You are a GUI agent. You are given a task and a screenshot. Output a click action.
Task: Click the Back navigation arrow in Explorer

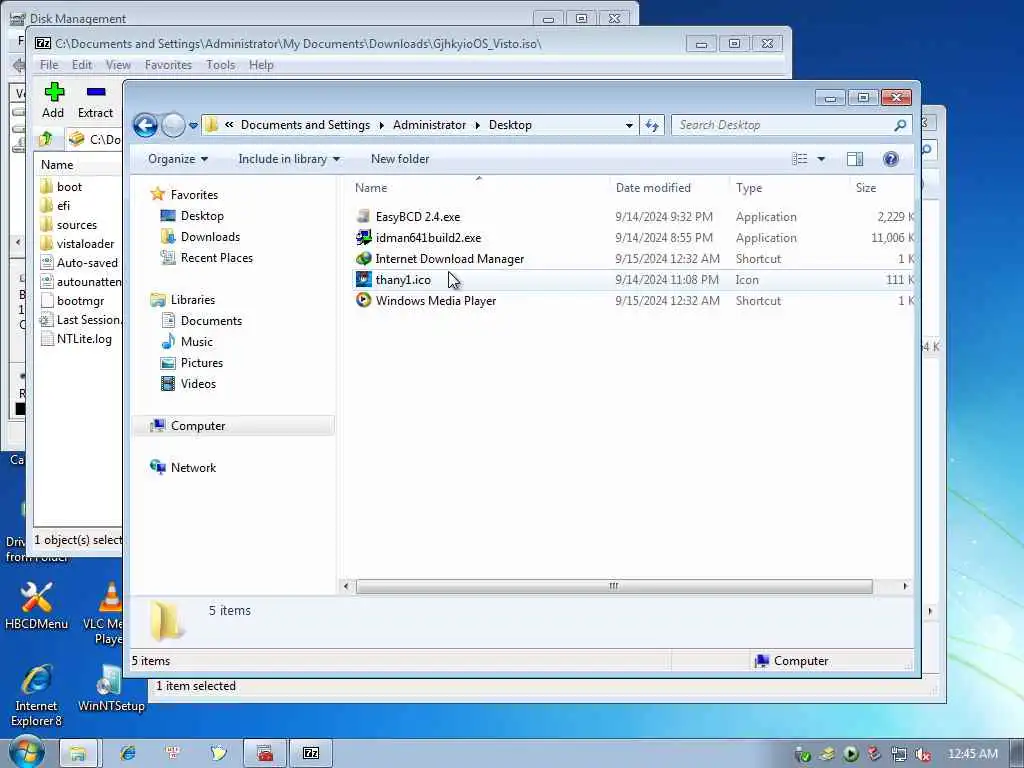146,125
